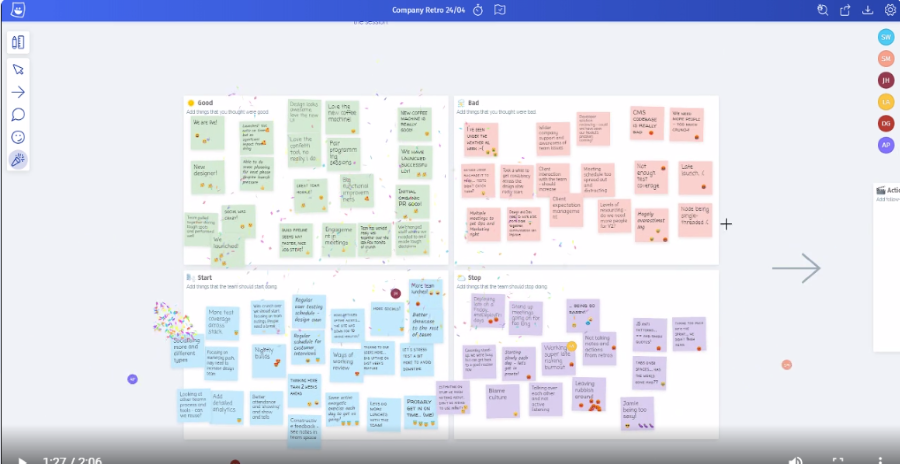The width and height of the screenshot is (900, 464).
Task: Select the comment bubble tool
Action: click(18, 114)
